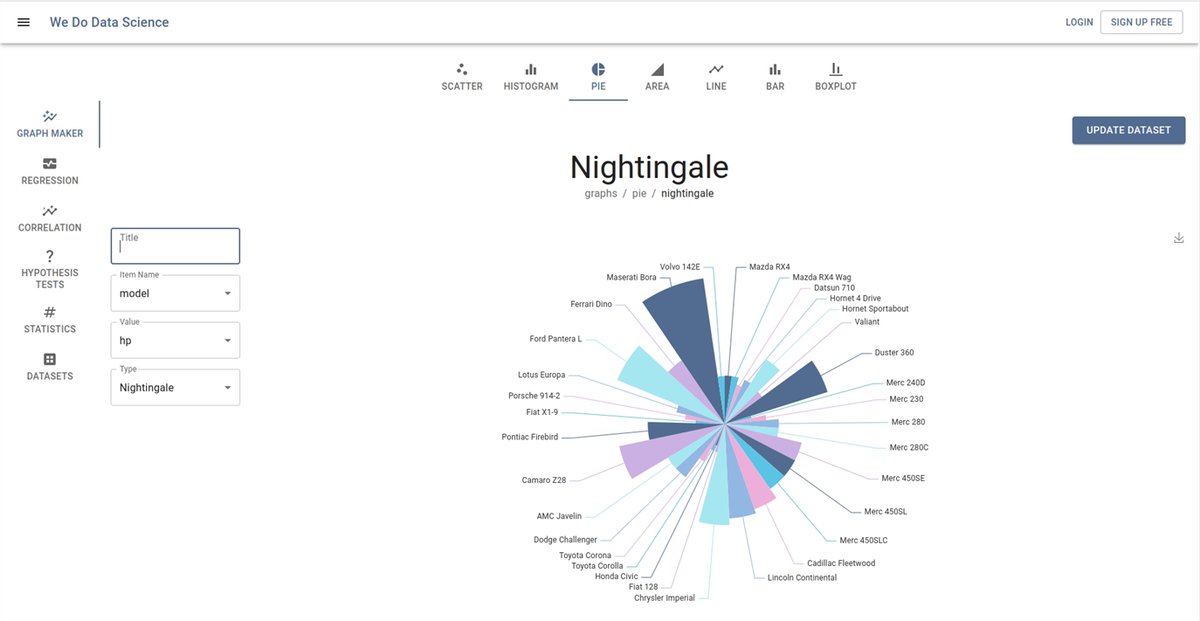
Task: Click the Nightingale chart heading
Action: click(x=649, y=166)
